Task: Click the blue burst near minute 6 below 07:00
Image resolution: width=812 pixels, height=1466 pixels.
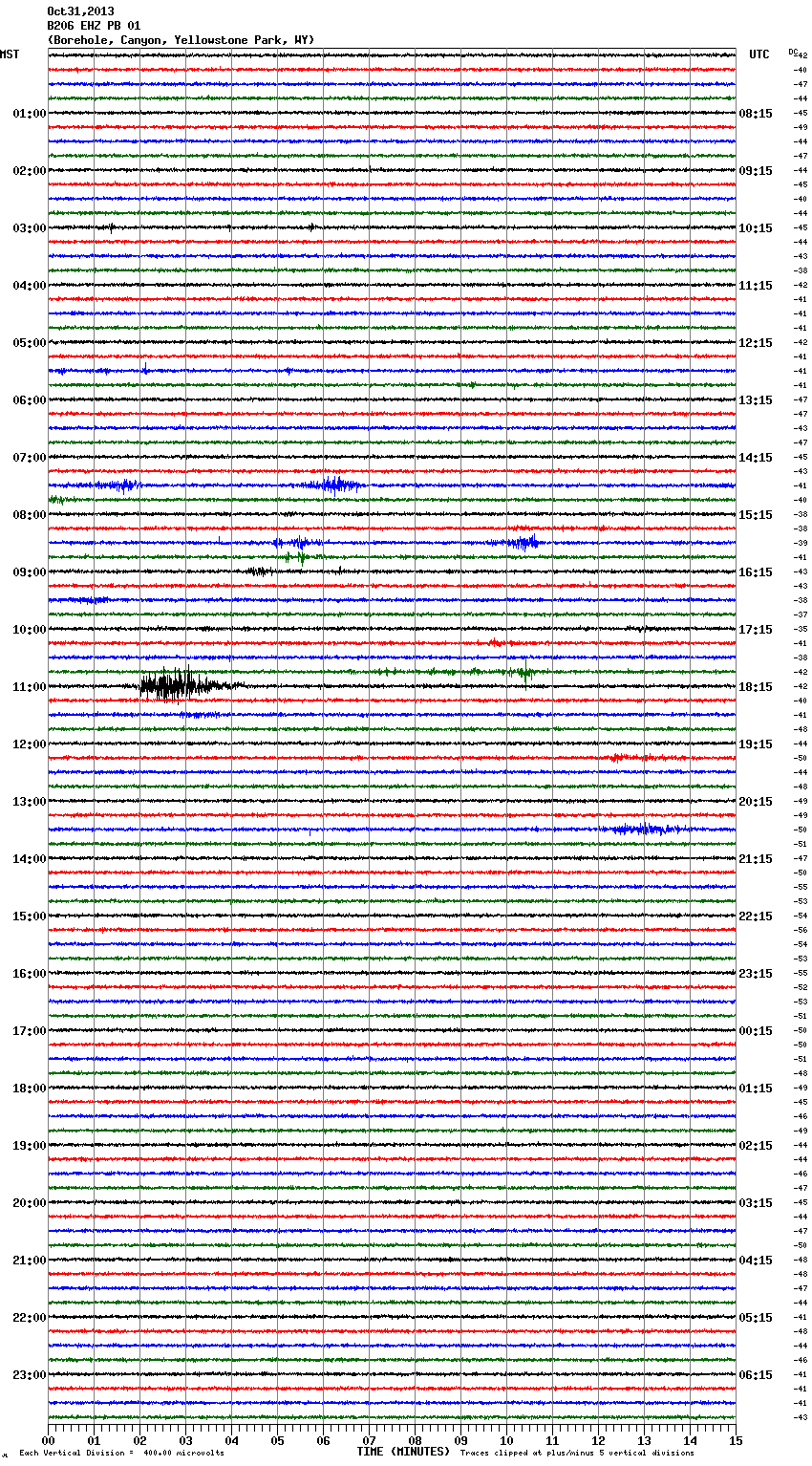Action: [331, 485]
